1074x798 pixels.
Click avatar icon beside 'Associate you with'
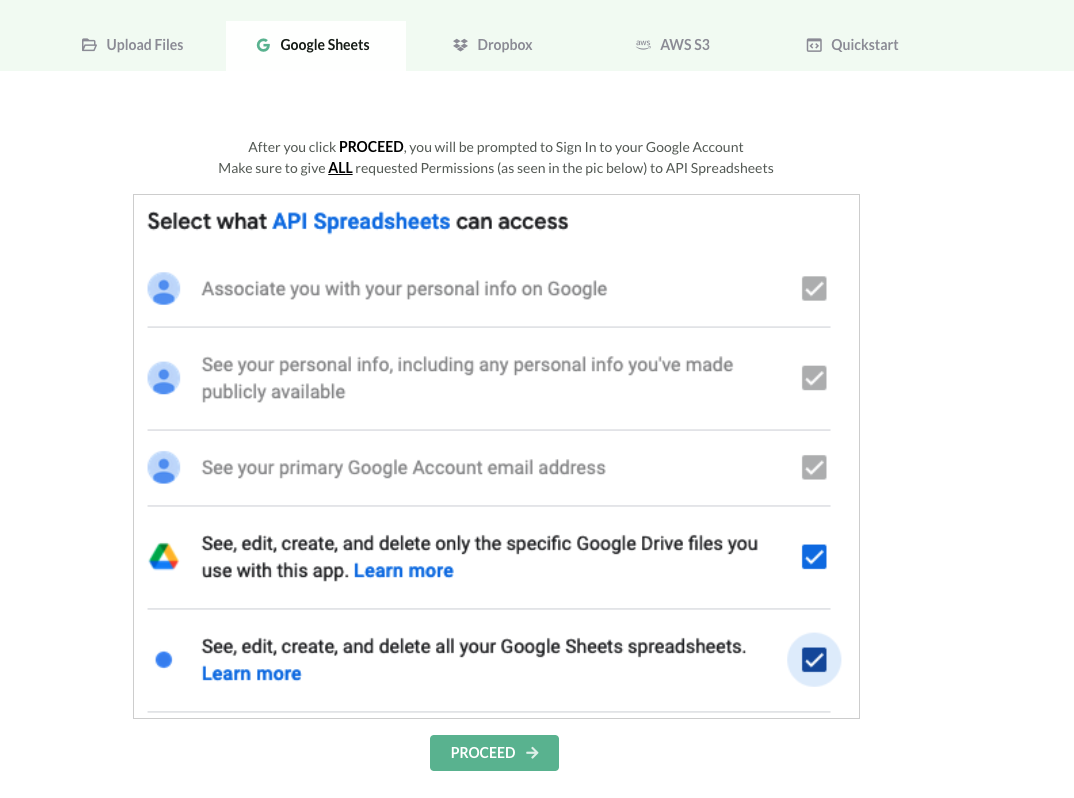[x=164, y=288]
